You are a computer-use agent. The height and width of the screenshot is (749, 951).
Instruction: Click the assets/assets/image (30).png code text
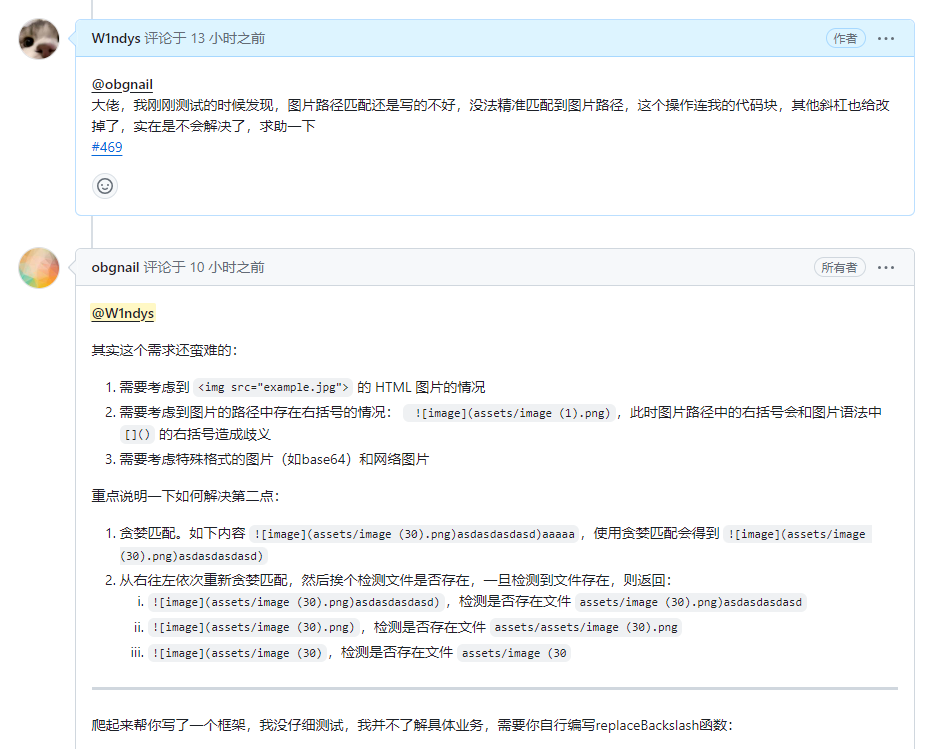[x=586, y=628]
